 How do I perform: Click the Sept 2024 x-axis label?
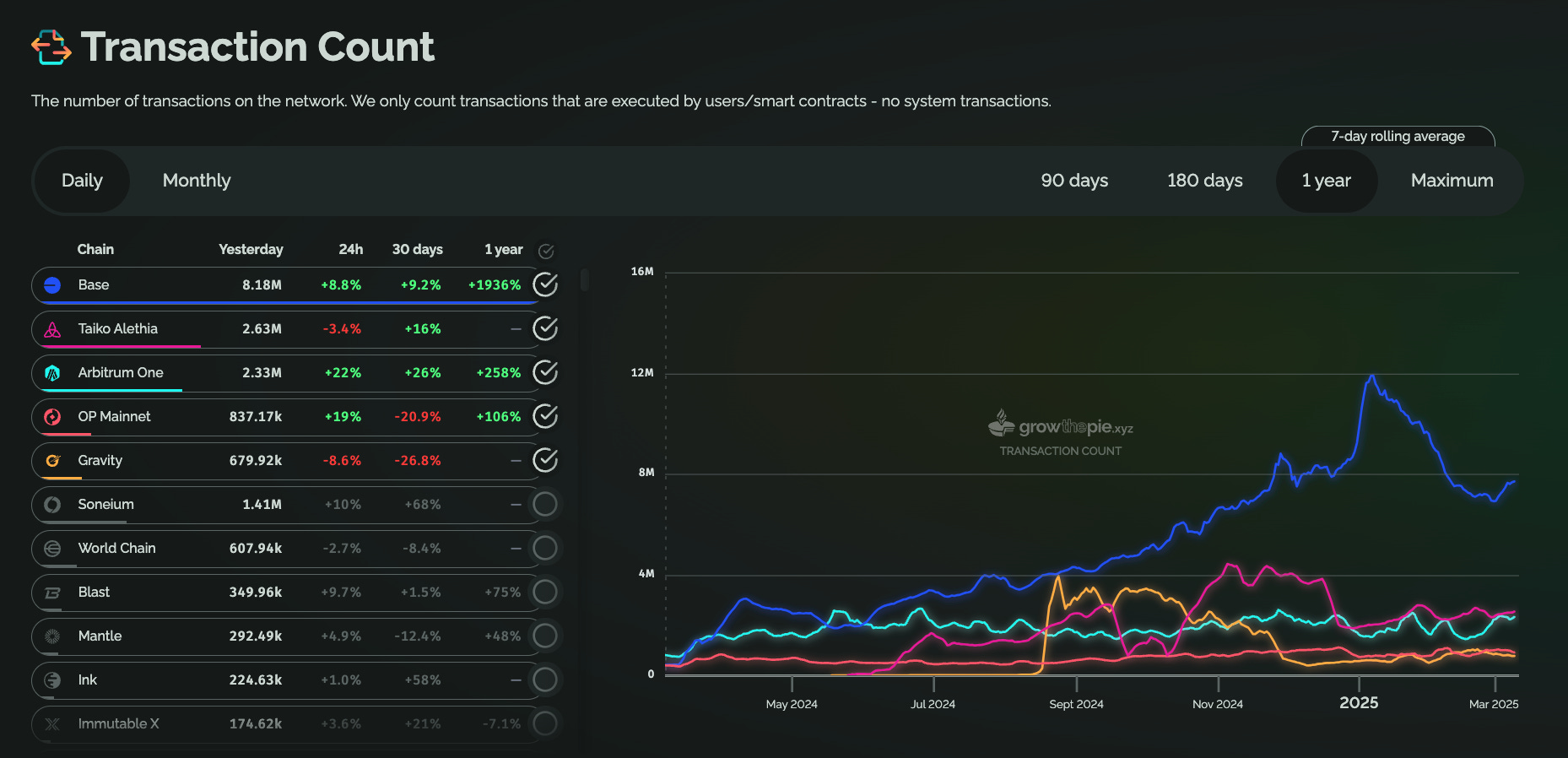click(x=1076, y=704)
